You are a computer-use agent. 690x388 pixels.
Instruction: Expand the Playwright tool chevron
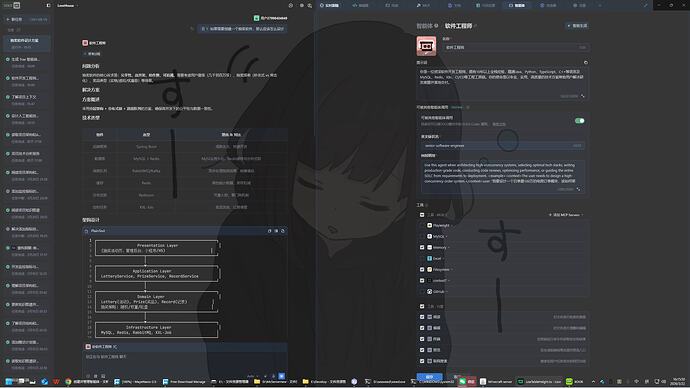tap(452, 225)
